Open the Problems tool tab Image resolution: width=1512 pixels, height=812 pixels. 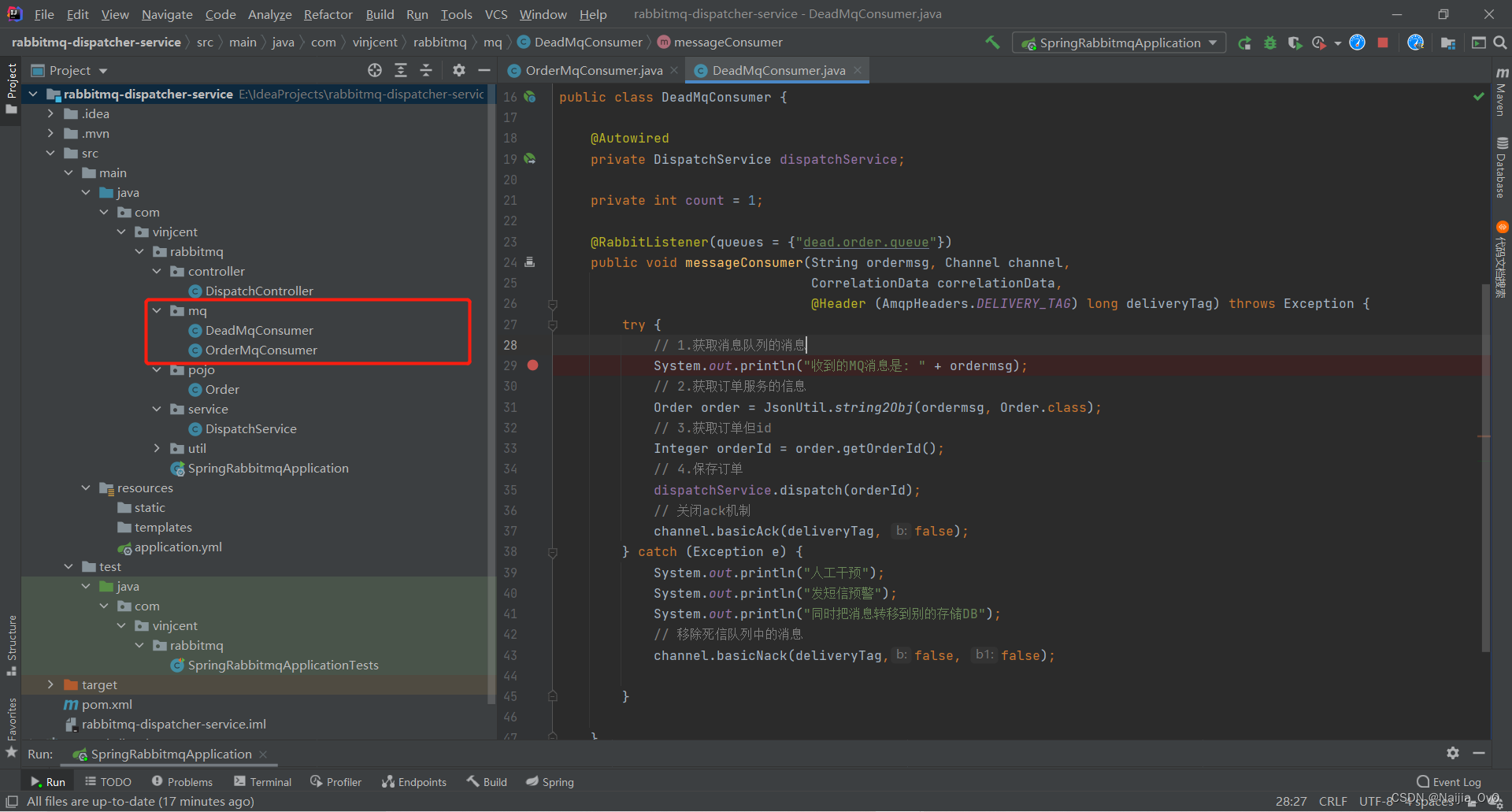[182, 781]
